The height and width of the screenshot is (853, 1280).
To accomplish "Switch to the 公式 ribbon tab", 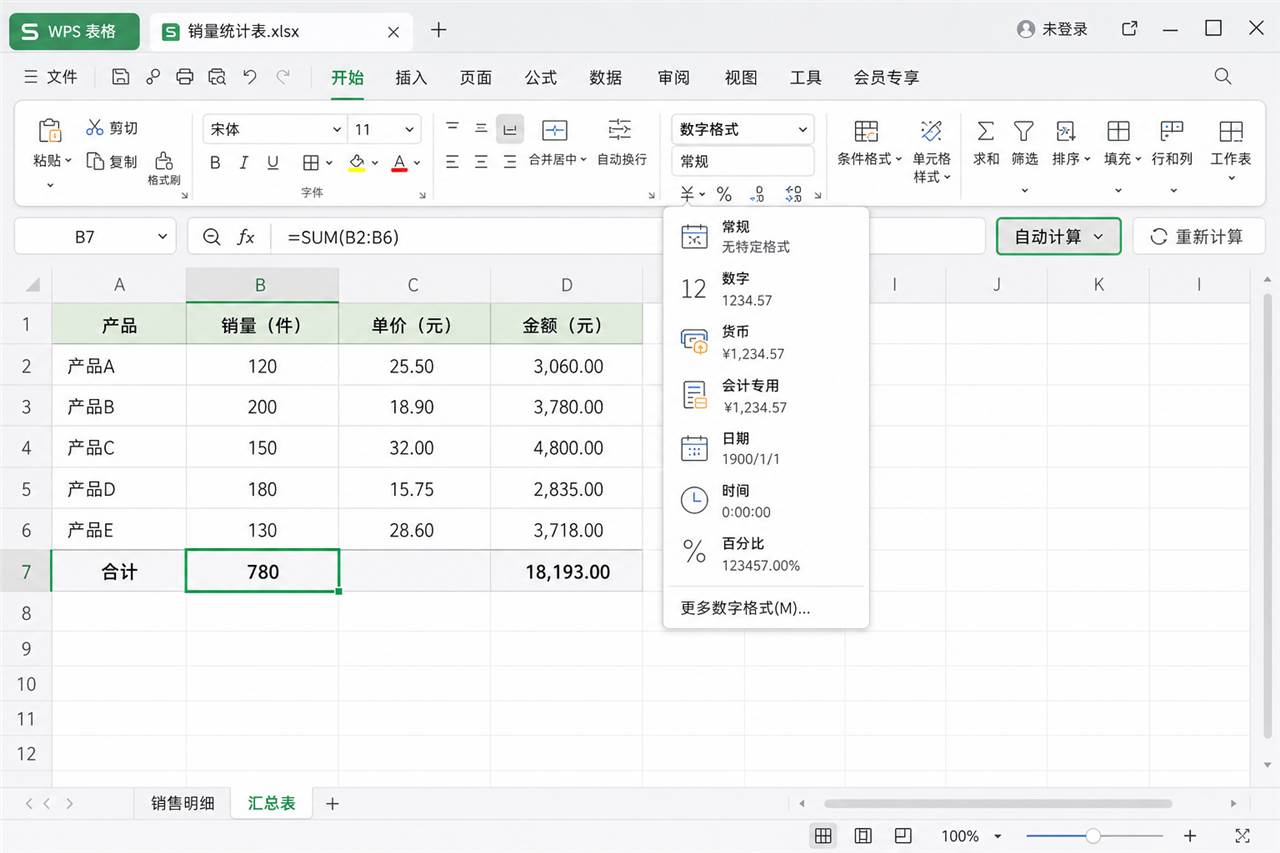I will [541, 77].
